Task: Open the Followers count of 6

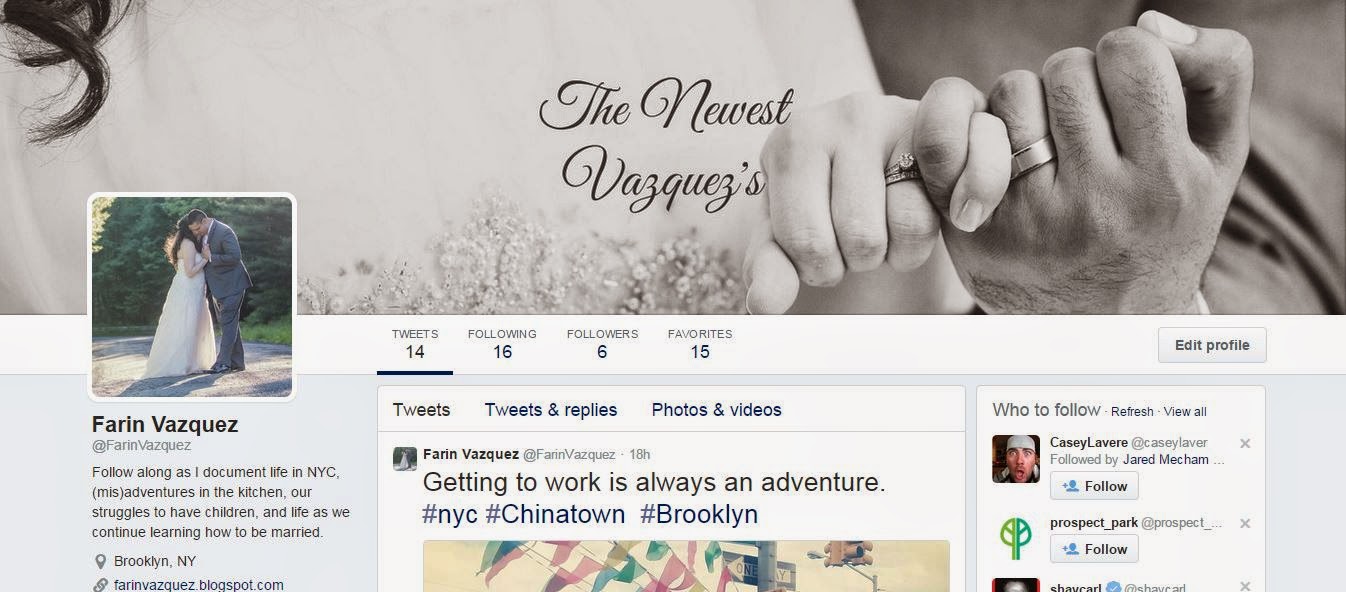Action: (x=602, y=343)
